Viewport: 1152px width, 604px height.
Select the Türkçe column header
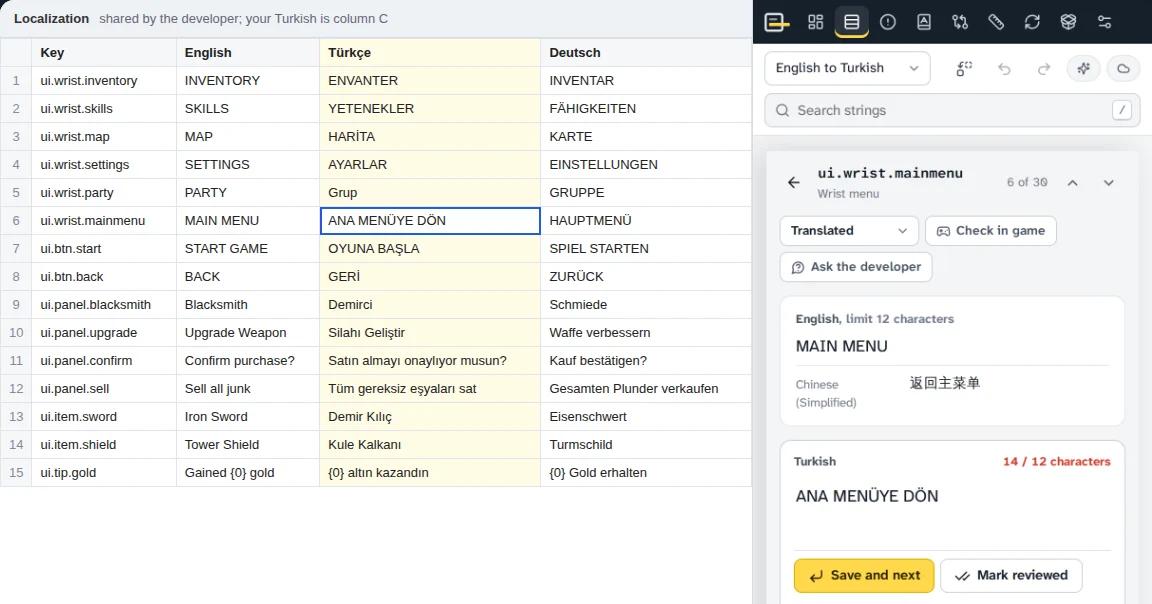pyautogui.click(x=430, y=53)
